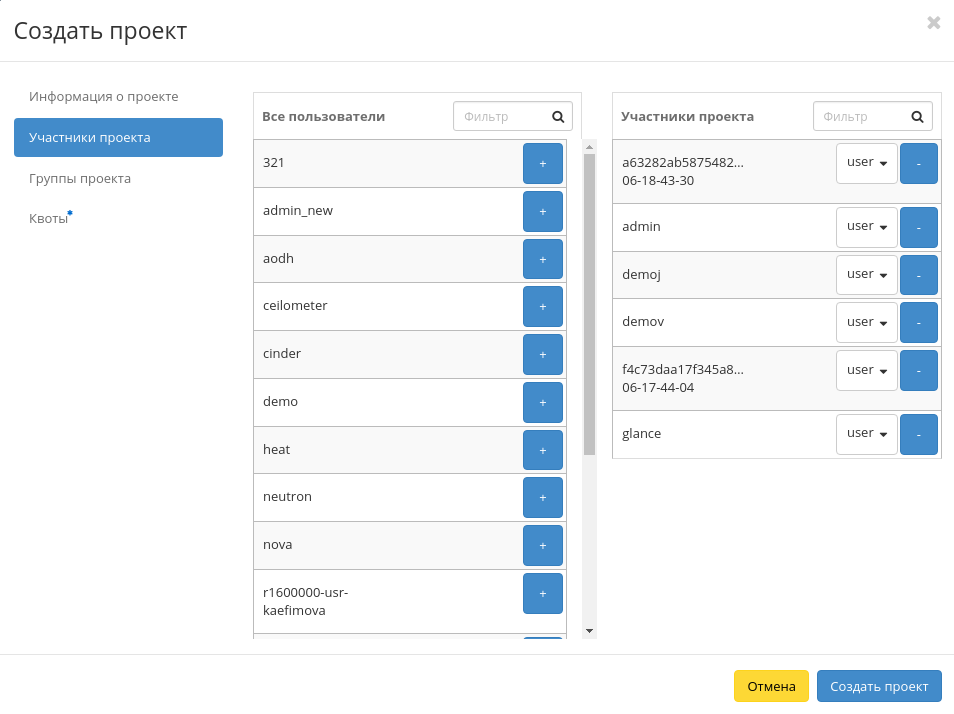Viewport: 954px width, 714px height.
Task: Click plus button next to ceilometer
Action: click(x=542, y=306)
